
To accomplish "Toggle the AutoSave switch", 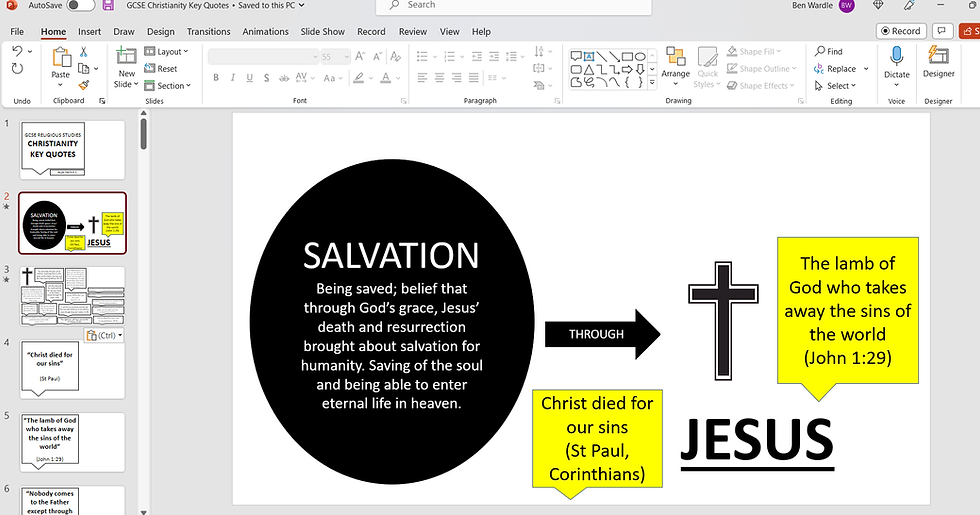I will click(x=81, y=5).
